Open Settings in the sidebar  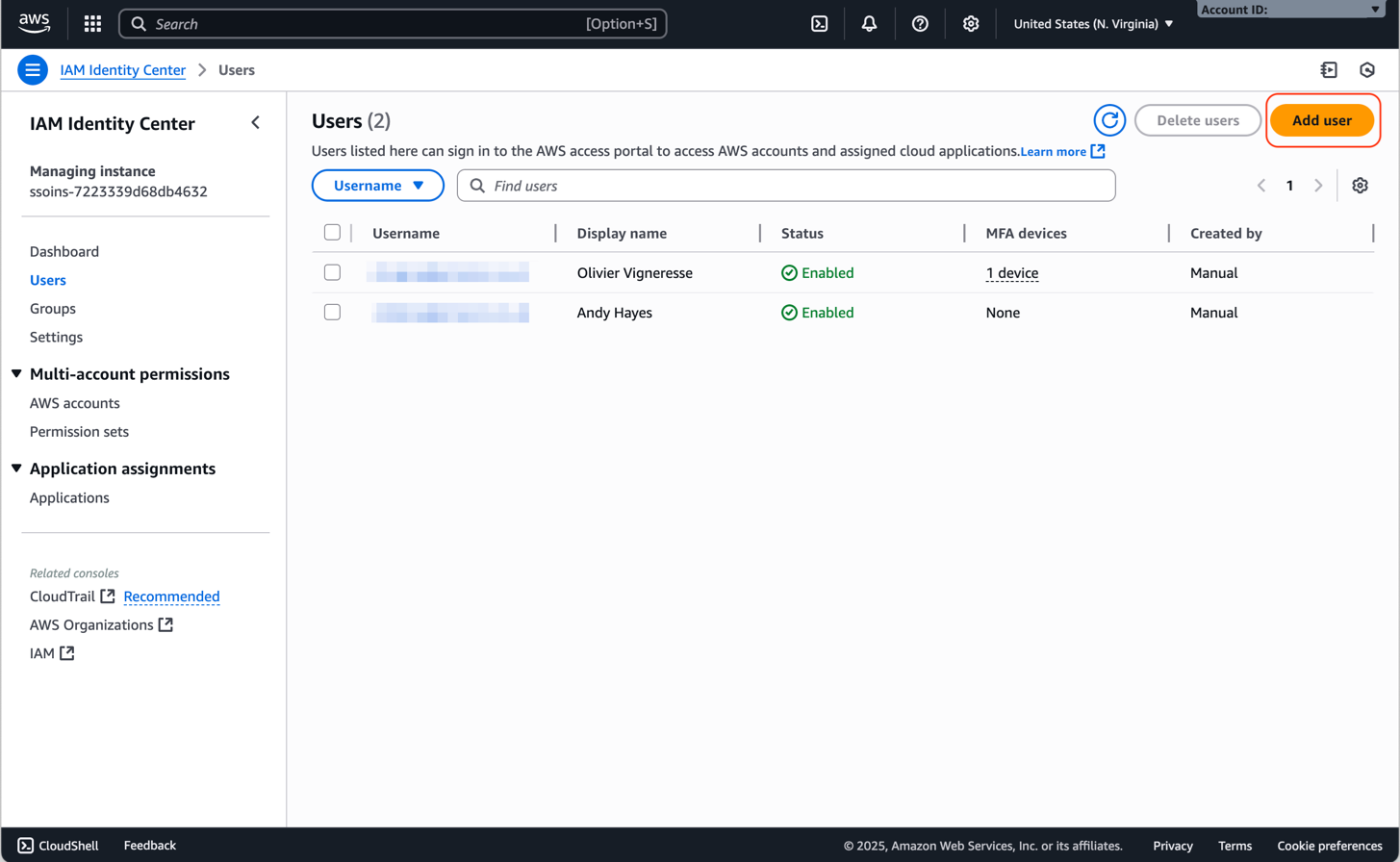pyautogui.click(x=57, y=338)
